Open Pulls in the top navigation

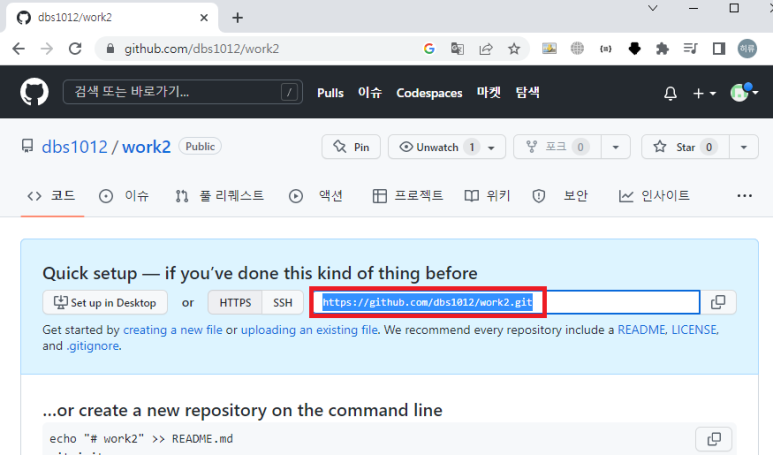pos(330,93)
